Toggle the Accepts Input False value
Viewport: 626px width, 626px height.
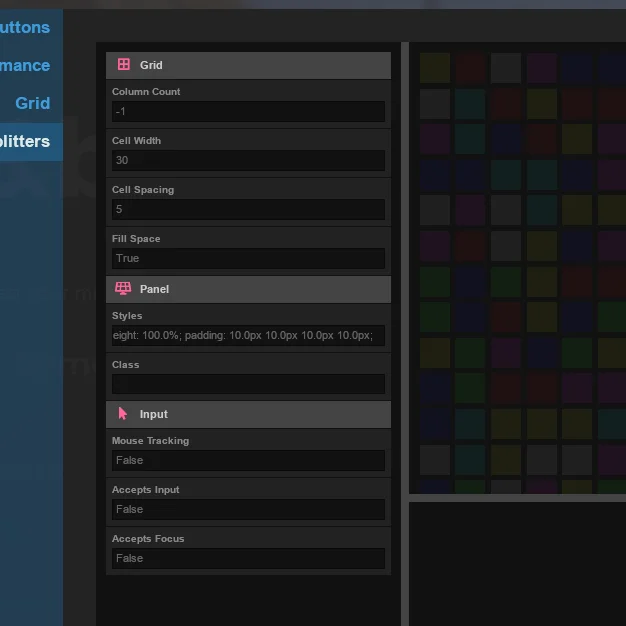[248, 509]
